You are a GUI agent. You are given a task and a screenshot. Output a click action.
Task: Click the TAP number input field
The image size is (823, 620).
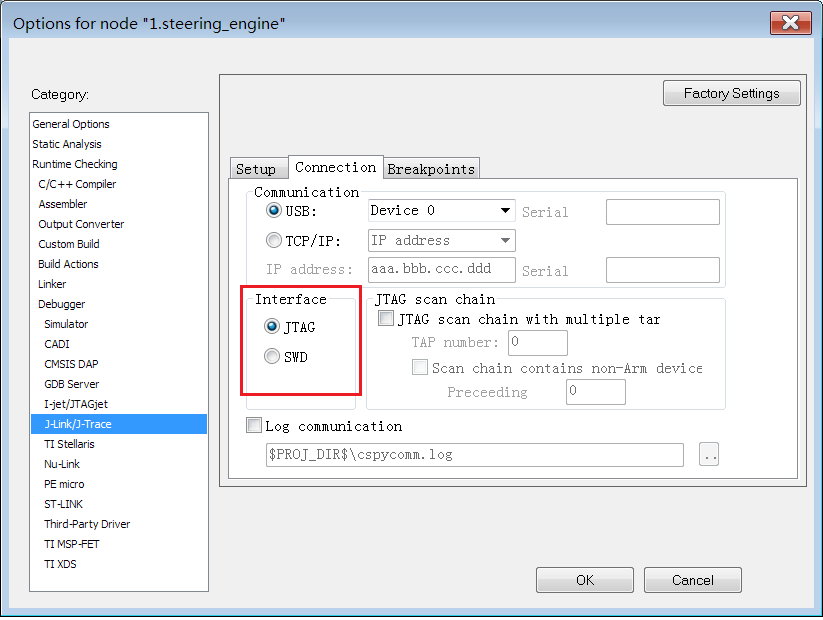pyautogui.click(x=537, y=342)
